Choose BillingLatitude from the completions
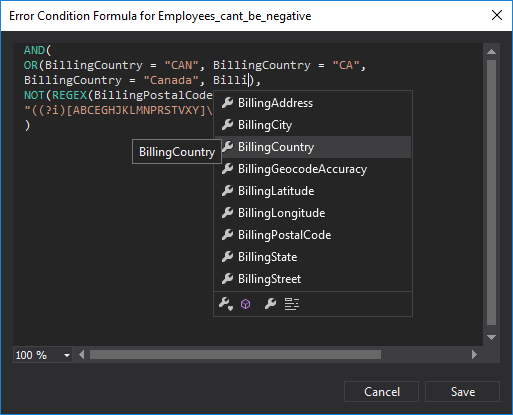This screenshot has width=513, height=415. click(x=313, y=191)
